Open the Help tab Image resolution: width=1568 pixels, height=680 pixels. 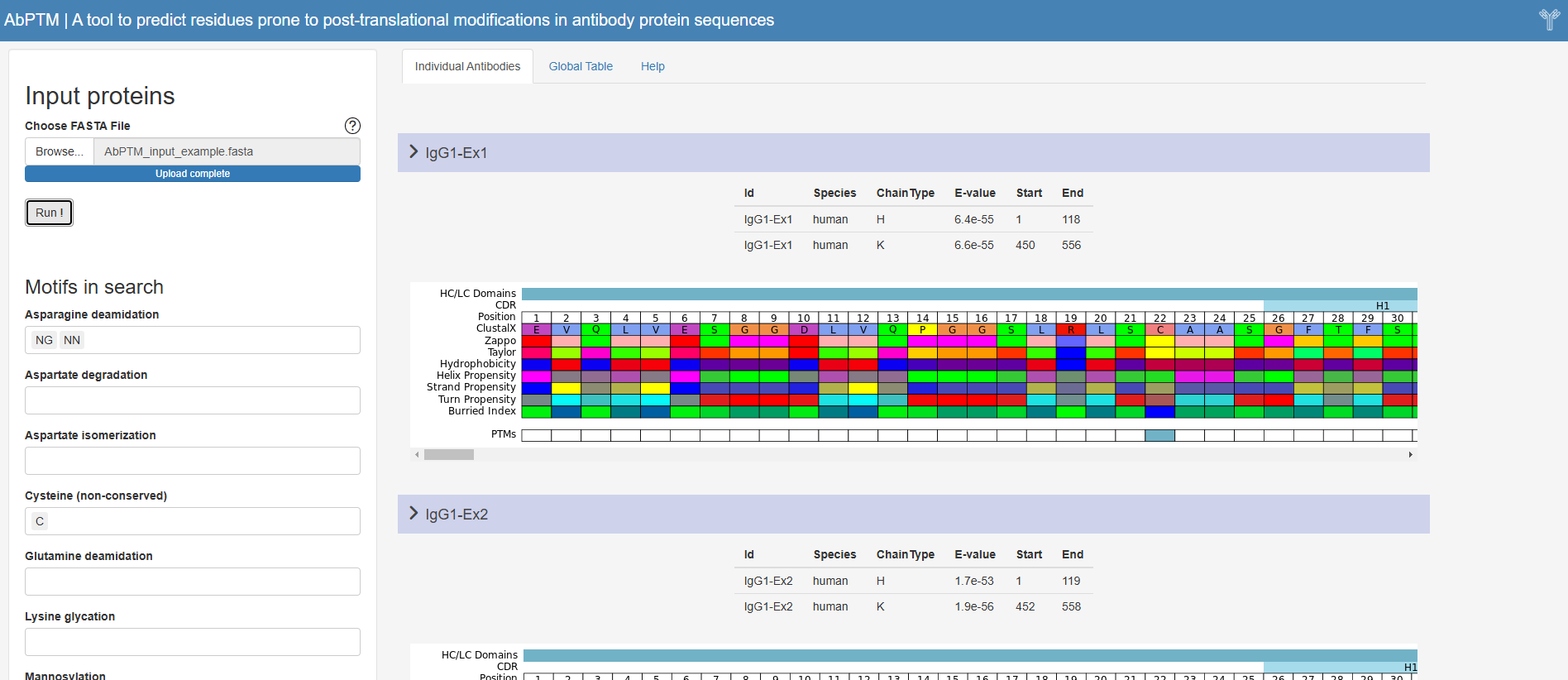coord(653,66)
